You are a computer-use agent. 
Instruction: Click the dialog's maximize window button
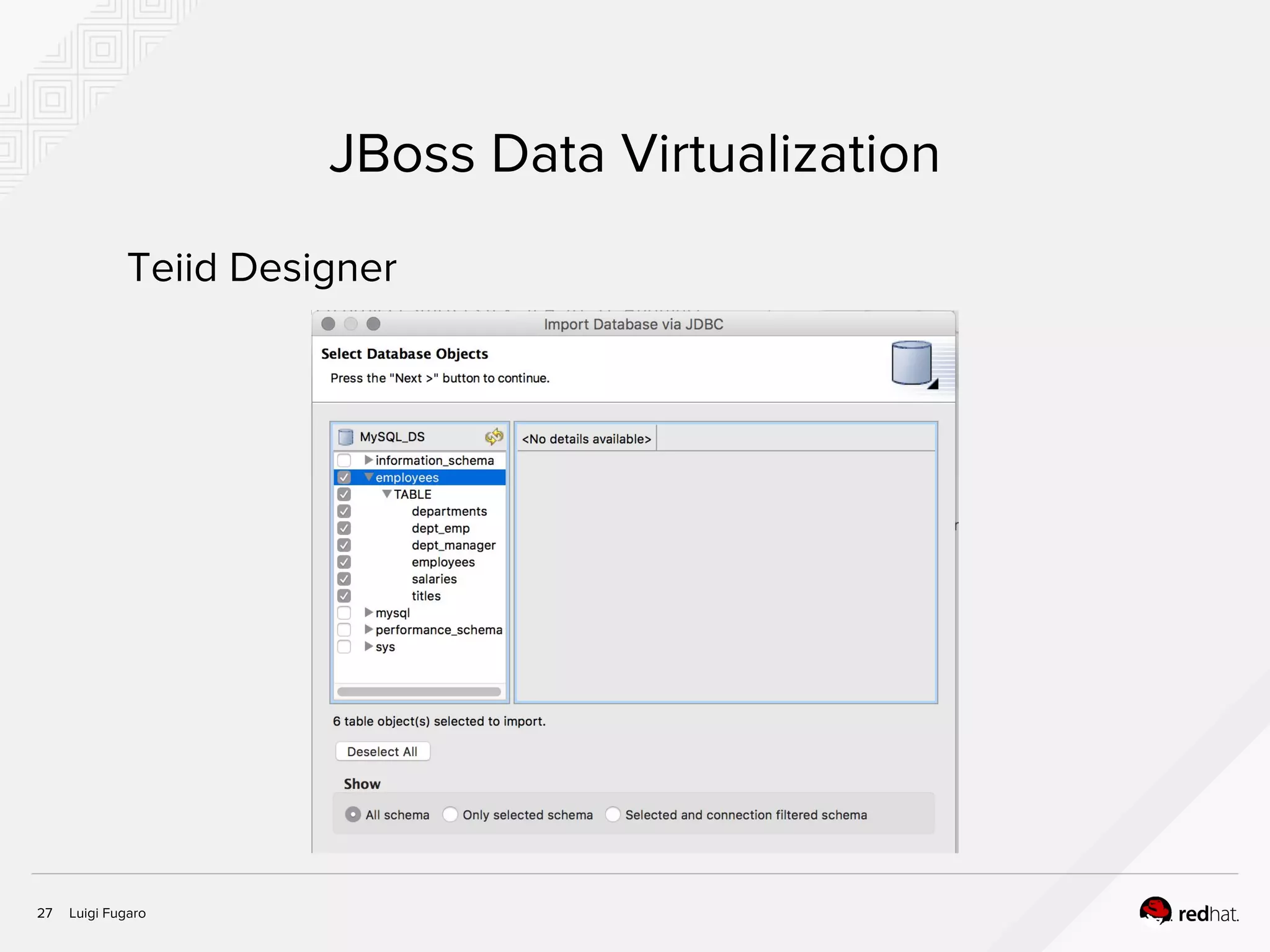(x=373, y=324)
